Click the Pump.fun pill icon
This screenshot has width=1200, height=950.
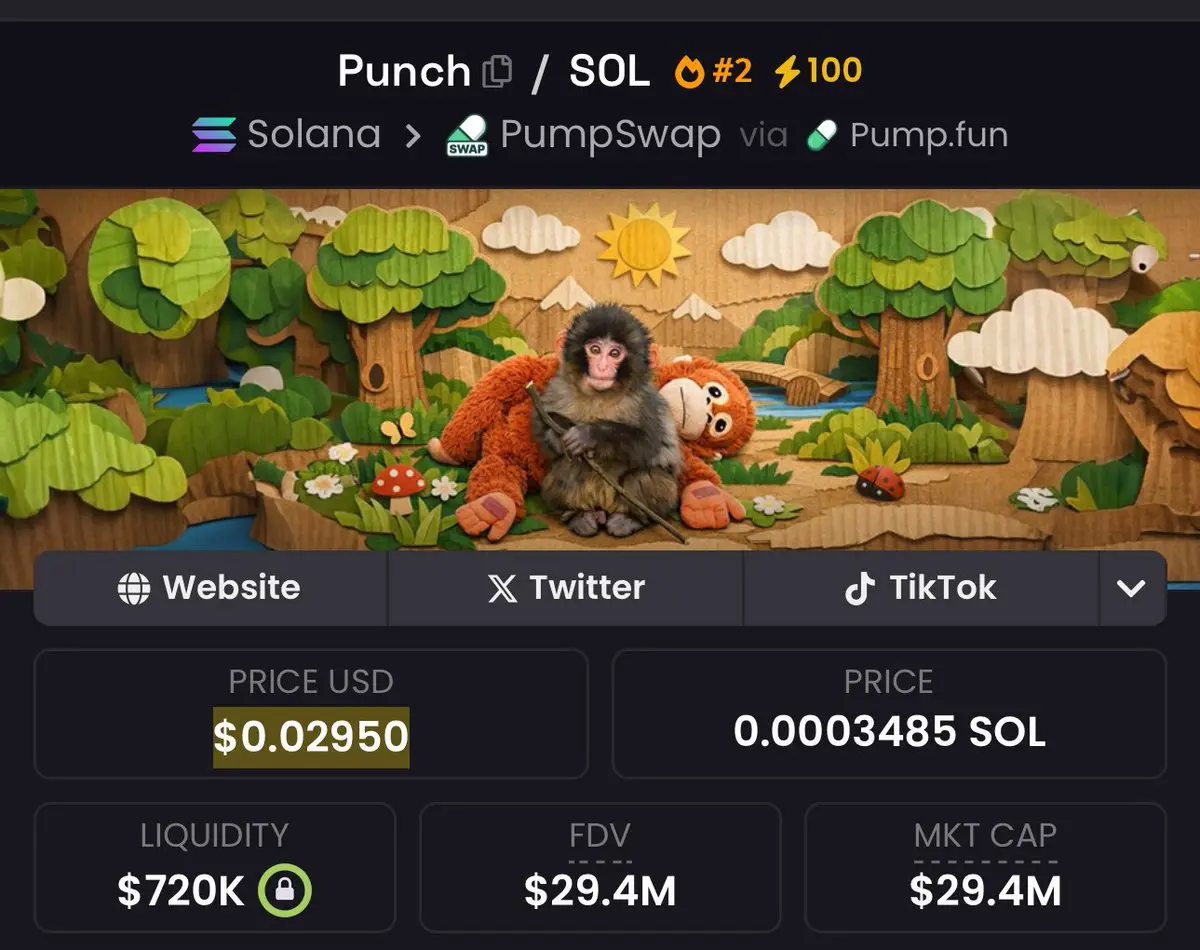822,135
